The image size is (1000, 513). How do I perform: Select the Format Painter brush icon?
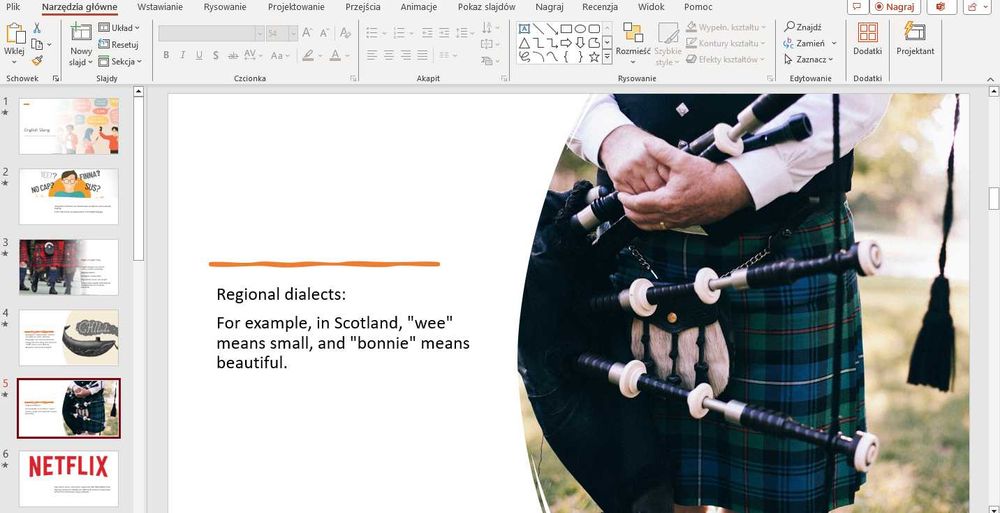[37, 61]
